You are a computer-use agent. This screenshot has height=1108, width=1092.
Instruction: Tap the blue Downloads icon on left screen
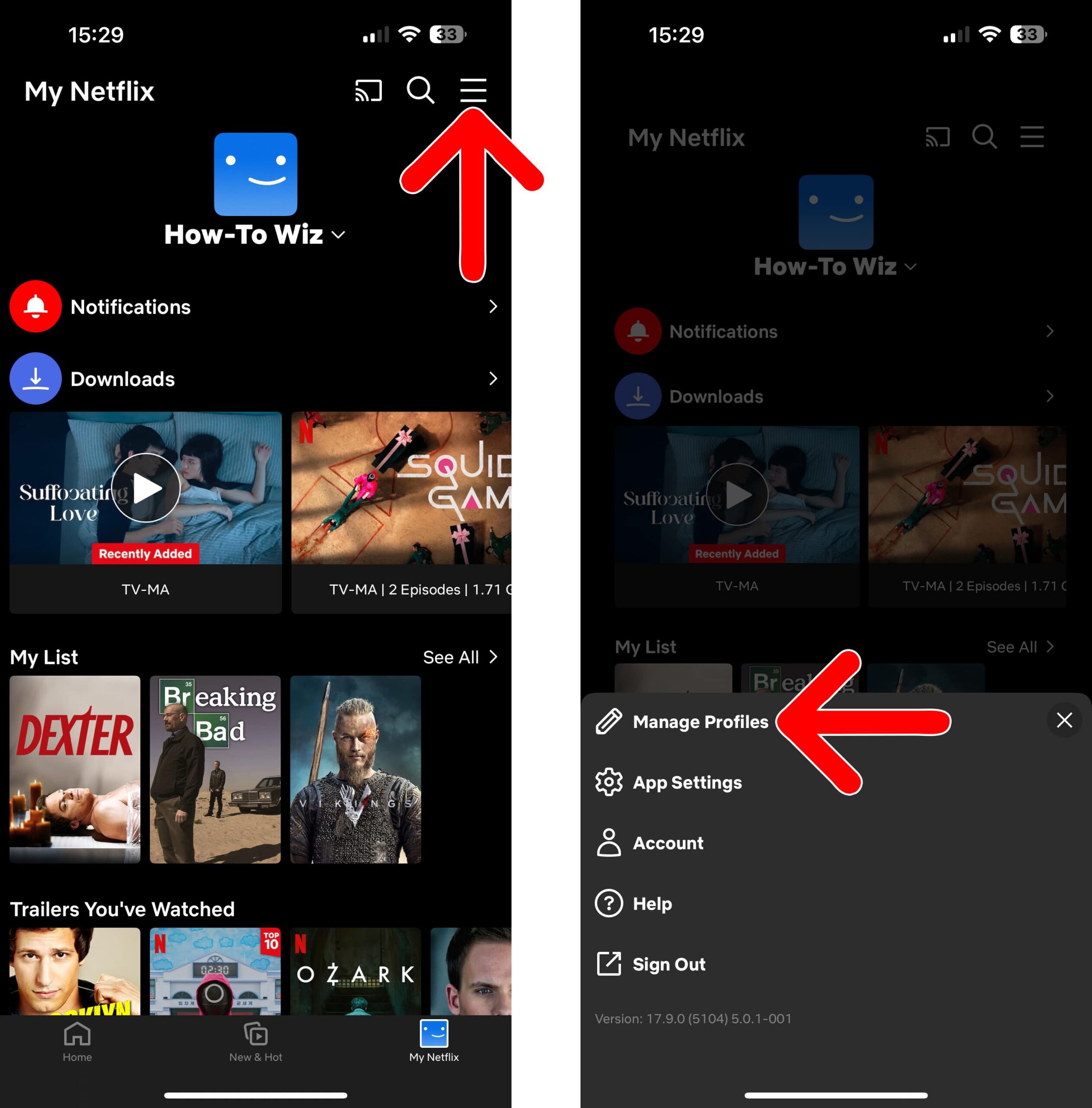point(36,378)
